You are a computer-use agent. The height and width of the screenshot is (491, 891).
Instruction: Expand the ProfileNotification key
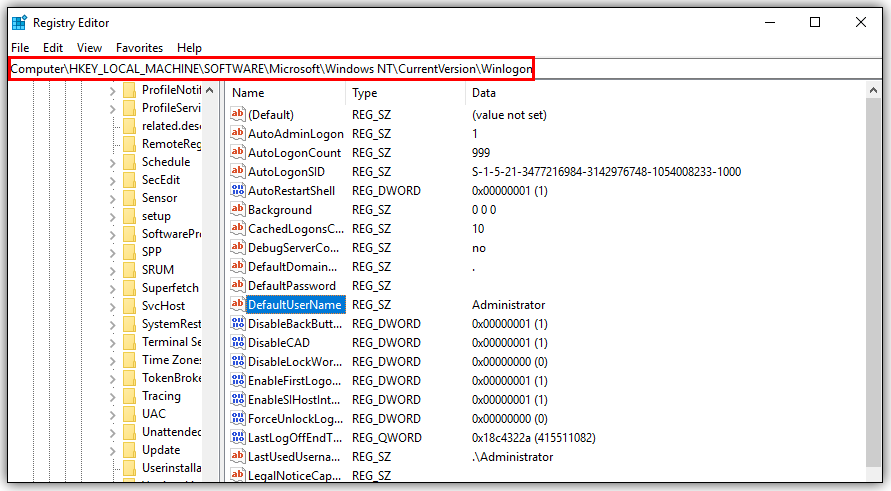point(113,91)
